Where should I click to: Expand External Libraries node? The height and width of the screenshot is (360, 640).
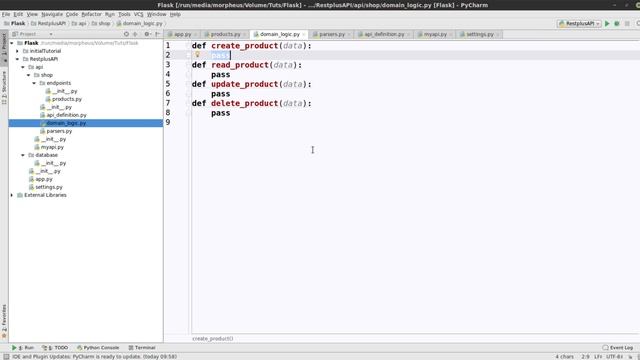pyautogui.click(x=12, y=195)
